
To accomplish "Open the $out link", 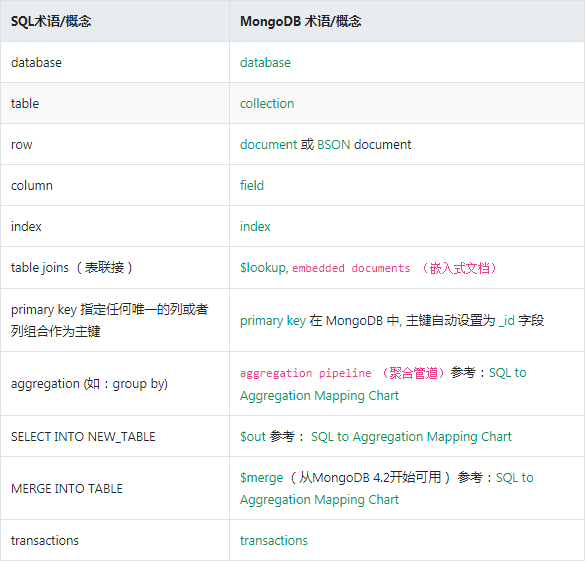I will coord(253,436).
